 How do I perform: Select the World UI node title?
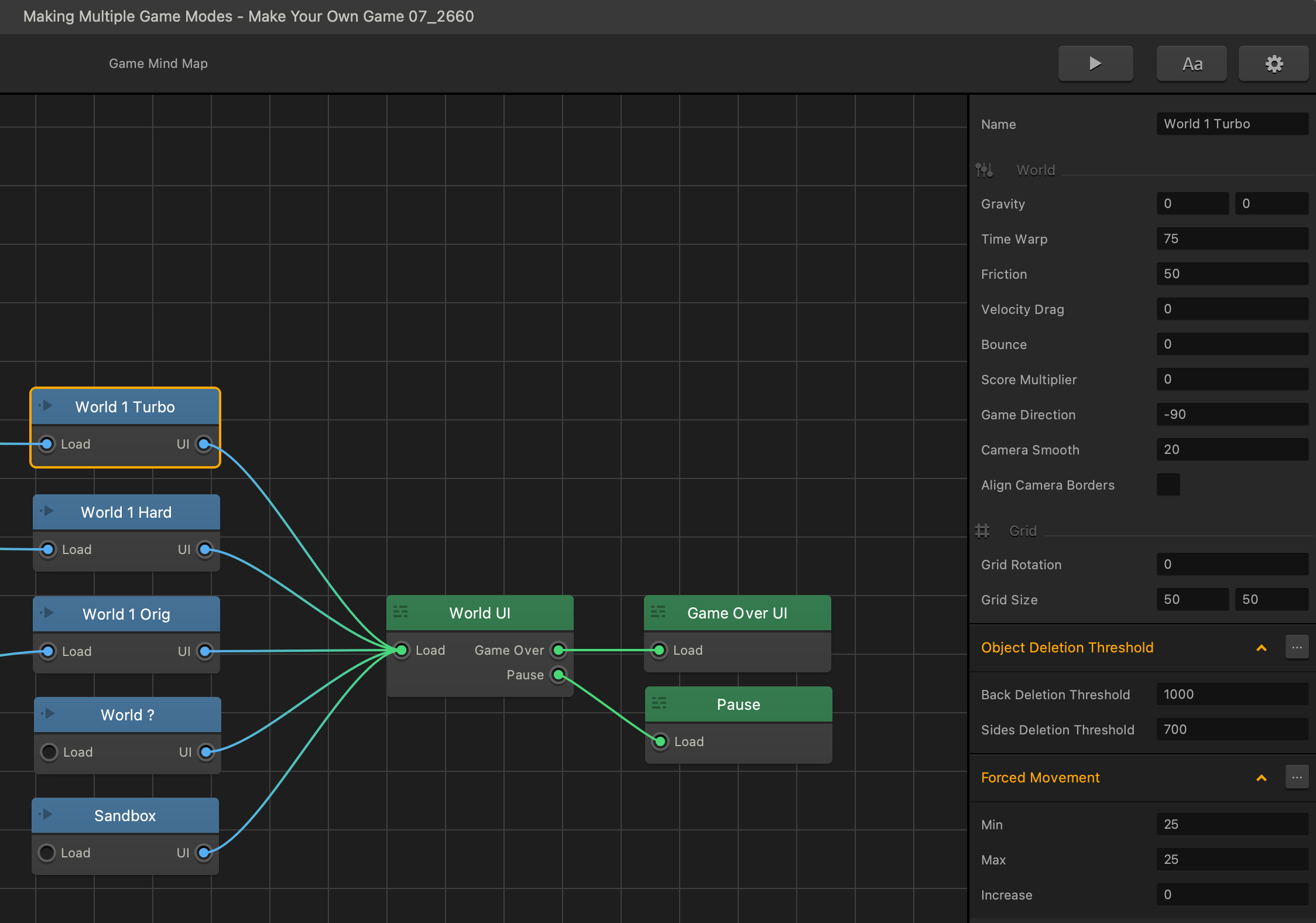(x=480, y=613)
